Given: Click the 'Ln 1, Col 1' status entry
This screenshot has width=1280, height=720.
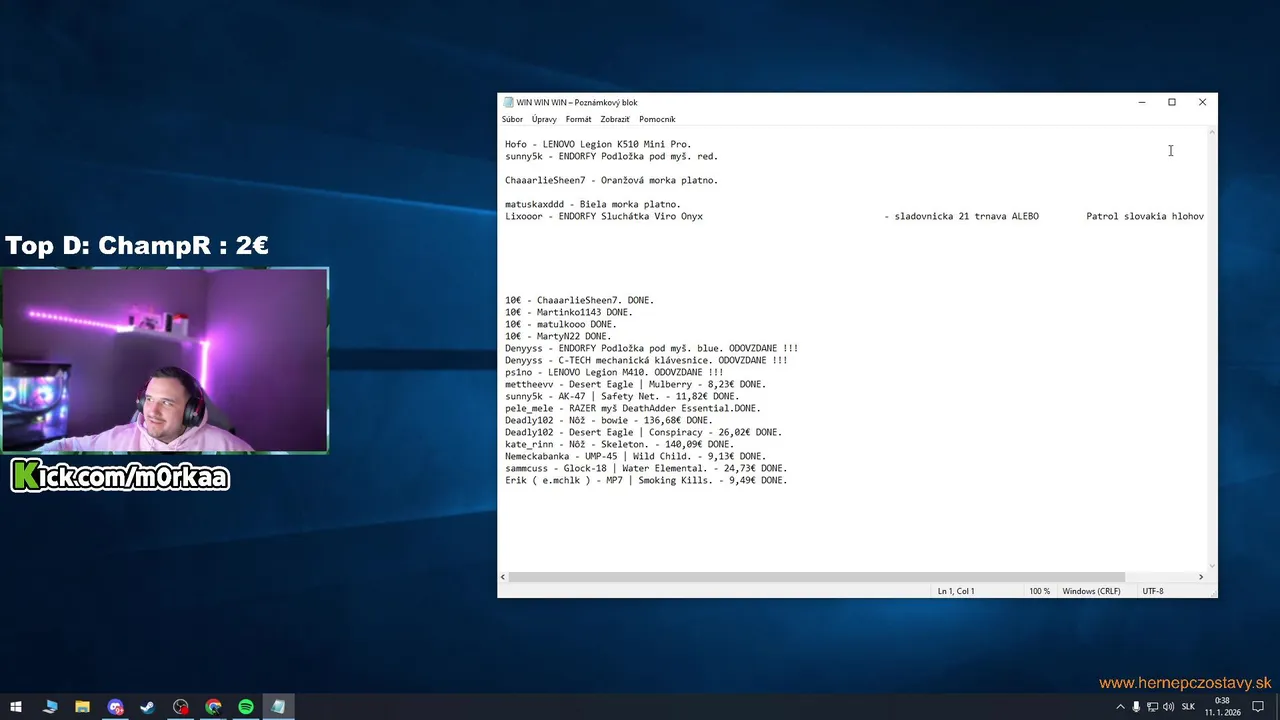Looking at the screenshot, I should [956, 591].
